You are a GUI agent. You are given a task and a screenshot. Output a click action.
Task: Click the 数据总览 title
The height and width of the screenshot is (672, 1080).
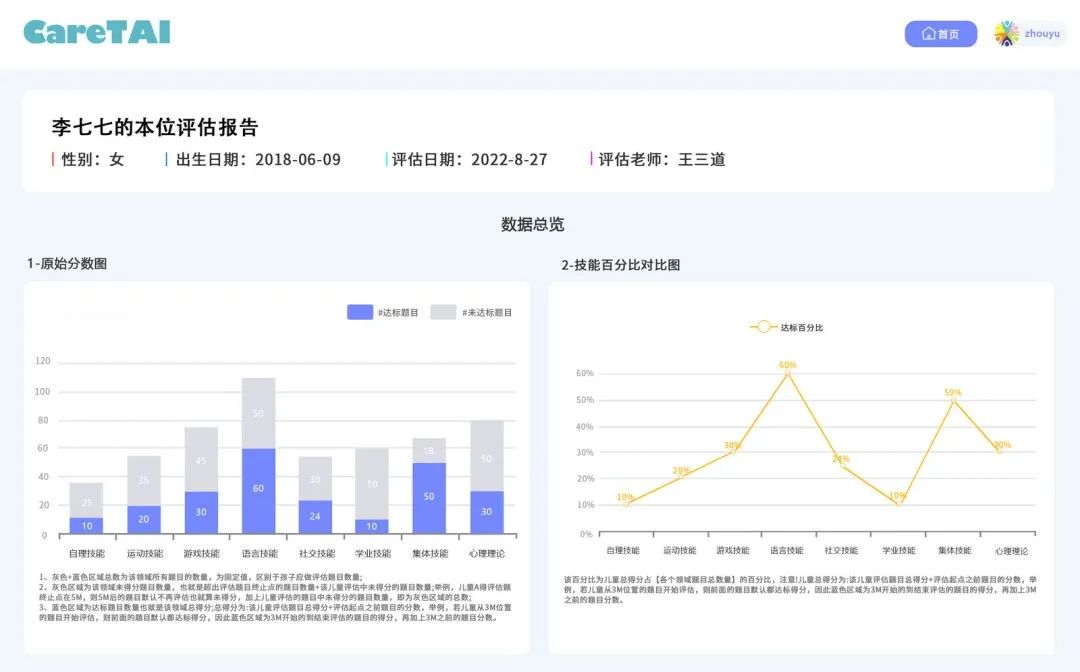tap(532, 224)
